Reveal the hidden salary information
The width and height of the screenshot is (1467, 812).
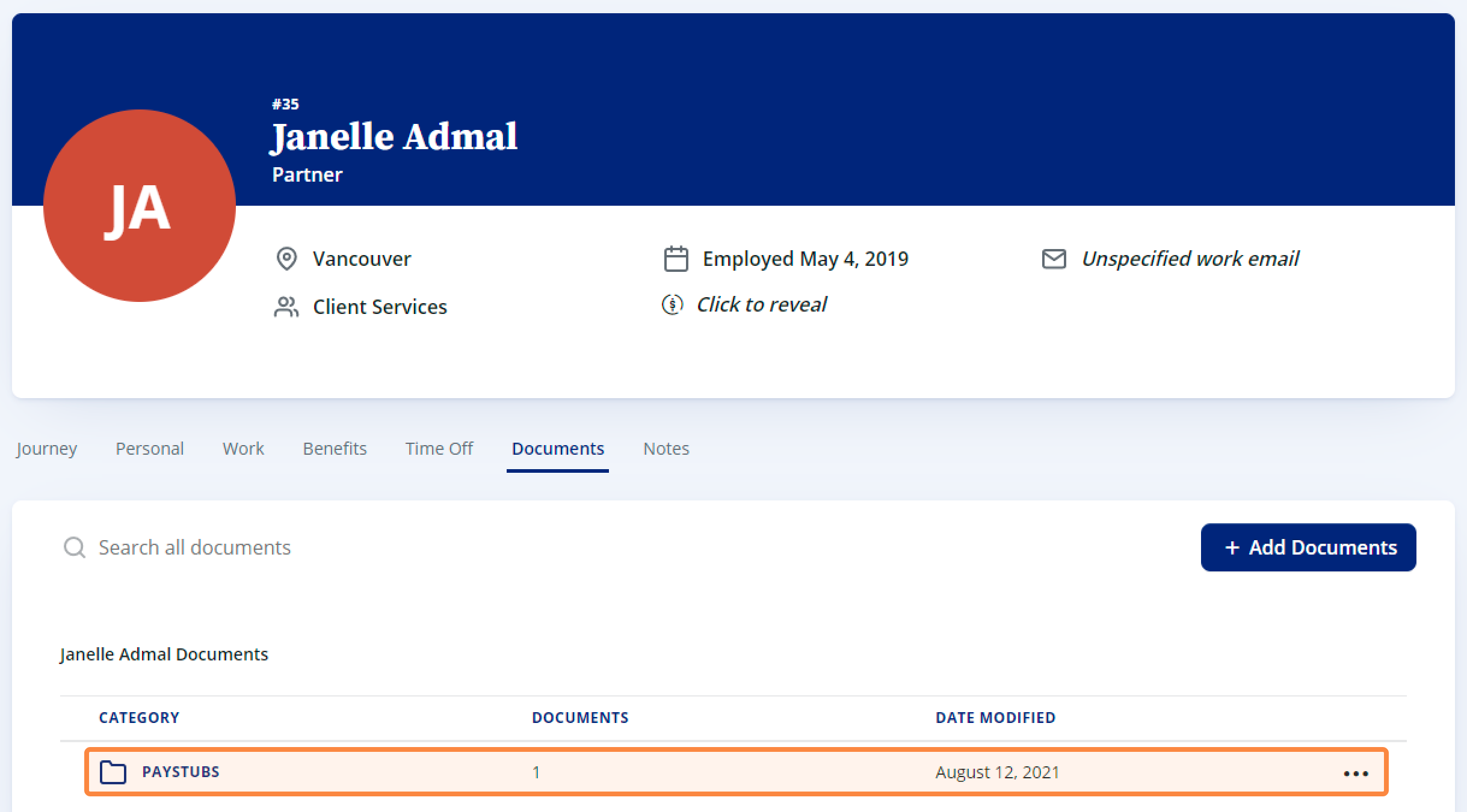(x=762, y=304)
